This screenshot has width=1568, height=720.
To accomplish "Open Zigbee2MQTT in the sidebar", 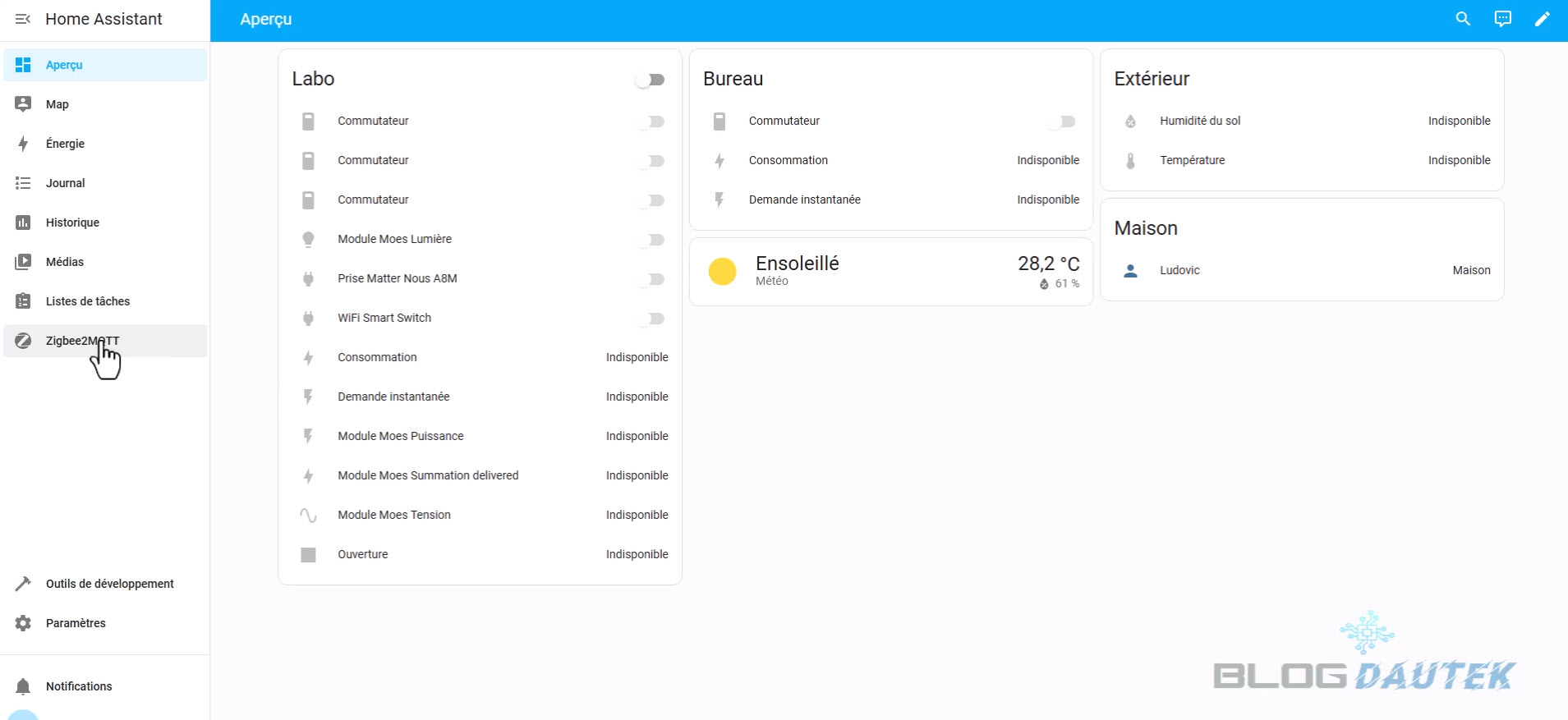I will click(x=82, y=341).
